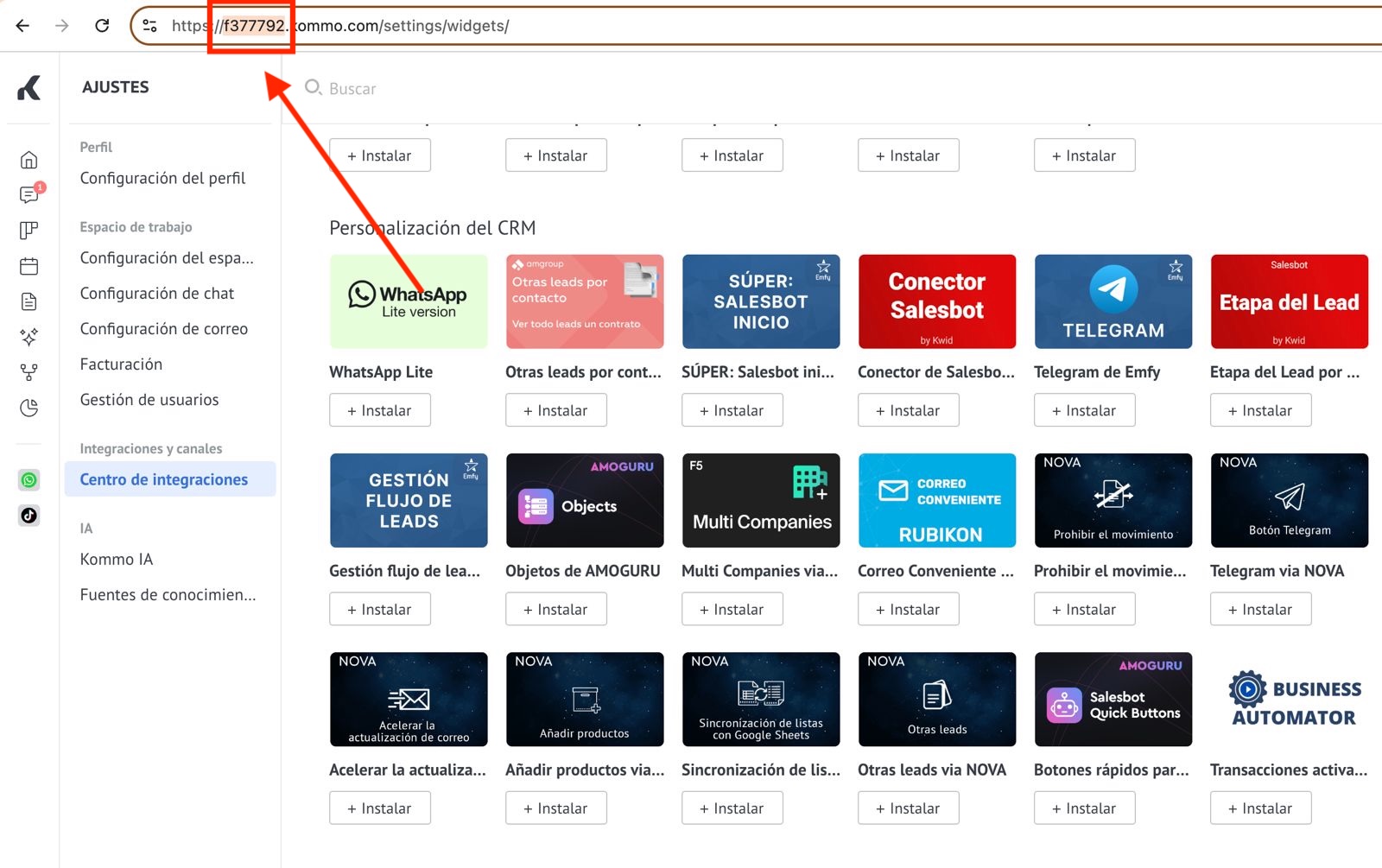Open Conector Salesbot by Kwid thumbnail
This screenshot has height=868, width=1382.
tap(937, 301)
